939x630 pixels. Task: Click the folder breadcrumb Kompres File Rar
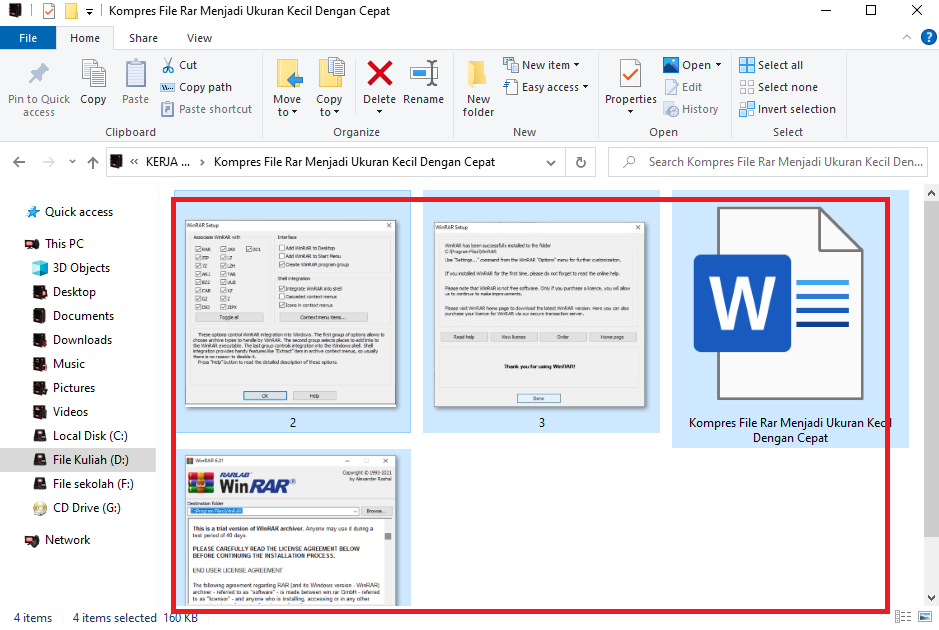354,162
